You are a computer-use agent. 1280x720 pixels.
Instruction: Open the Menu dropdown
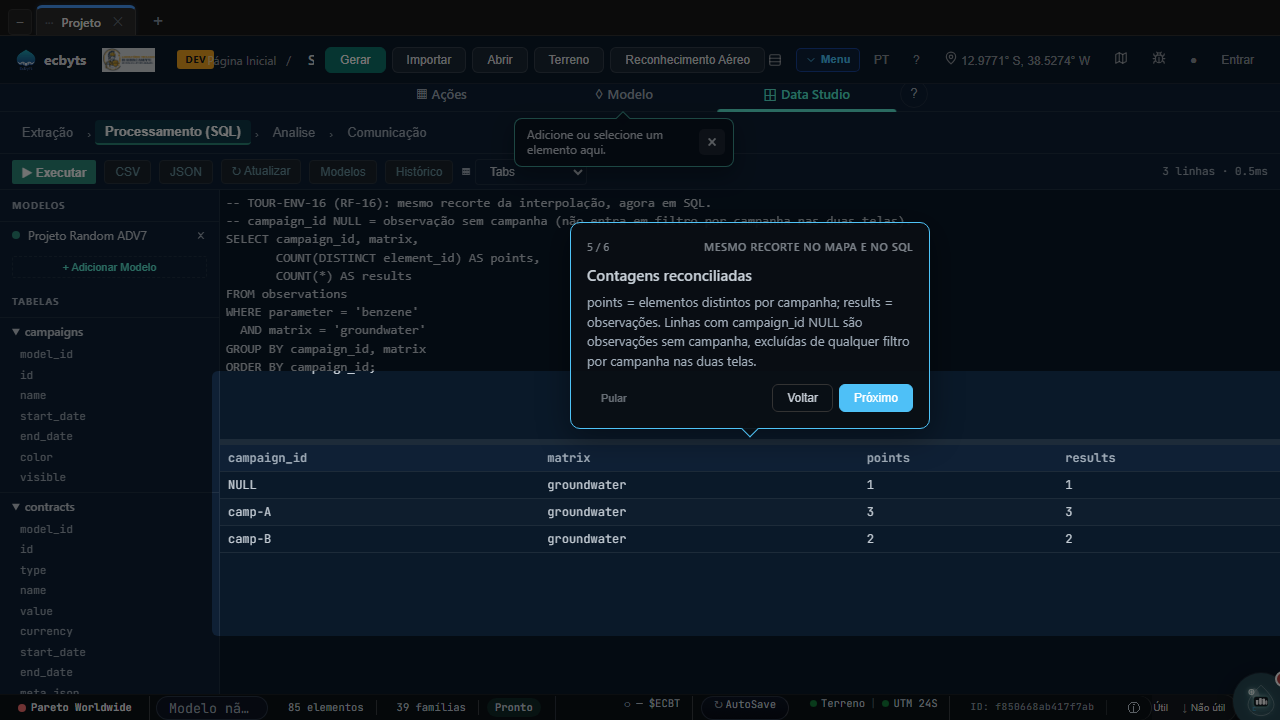click(x=828, y=60)
